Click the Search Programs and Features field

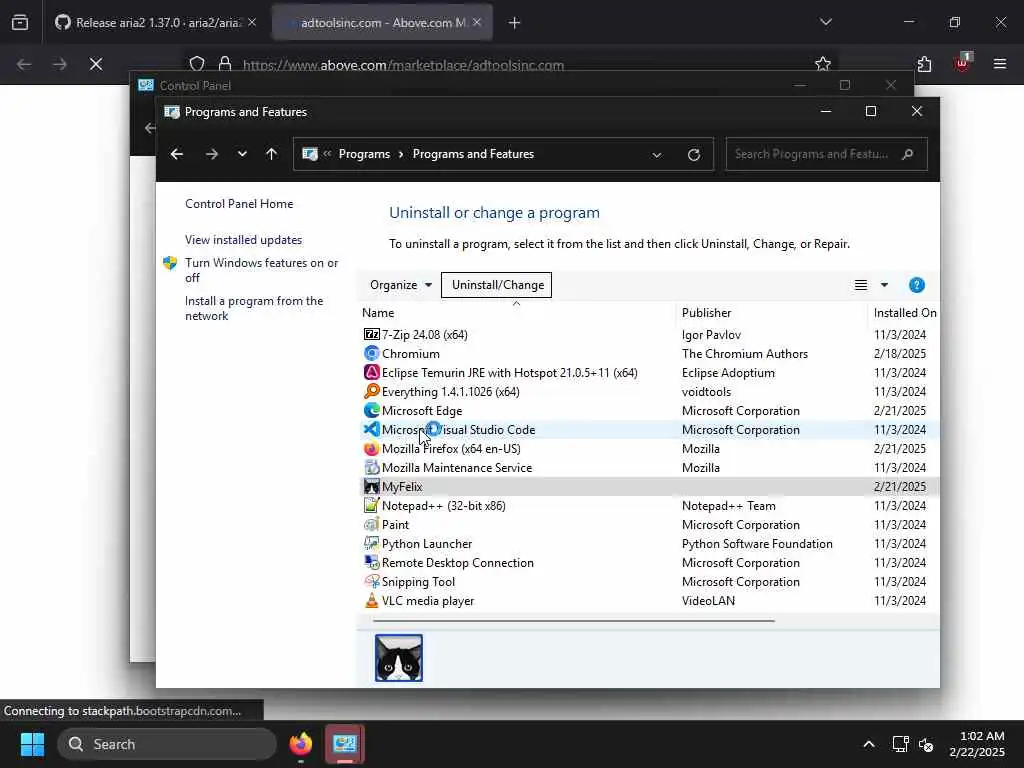tap(826, 154)
